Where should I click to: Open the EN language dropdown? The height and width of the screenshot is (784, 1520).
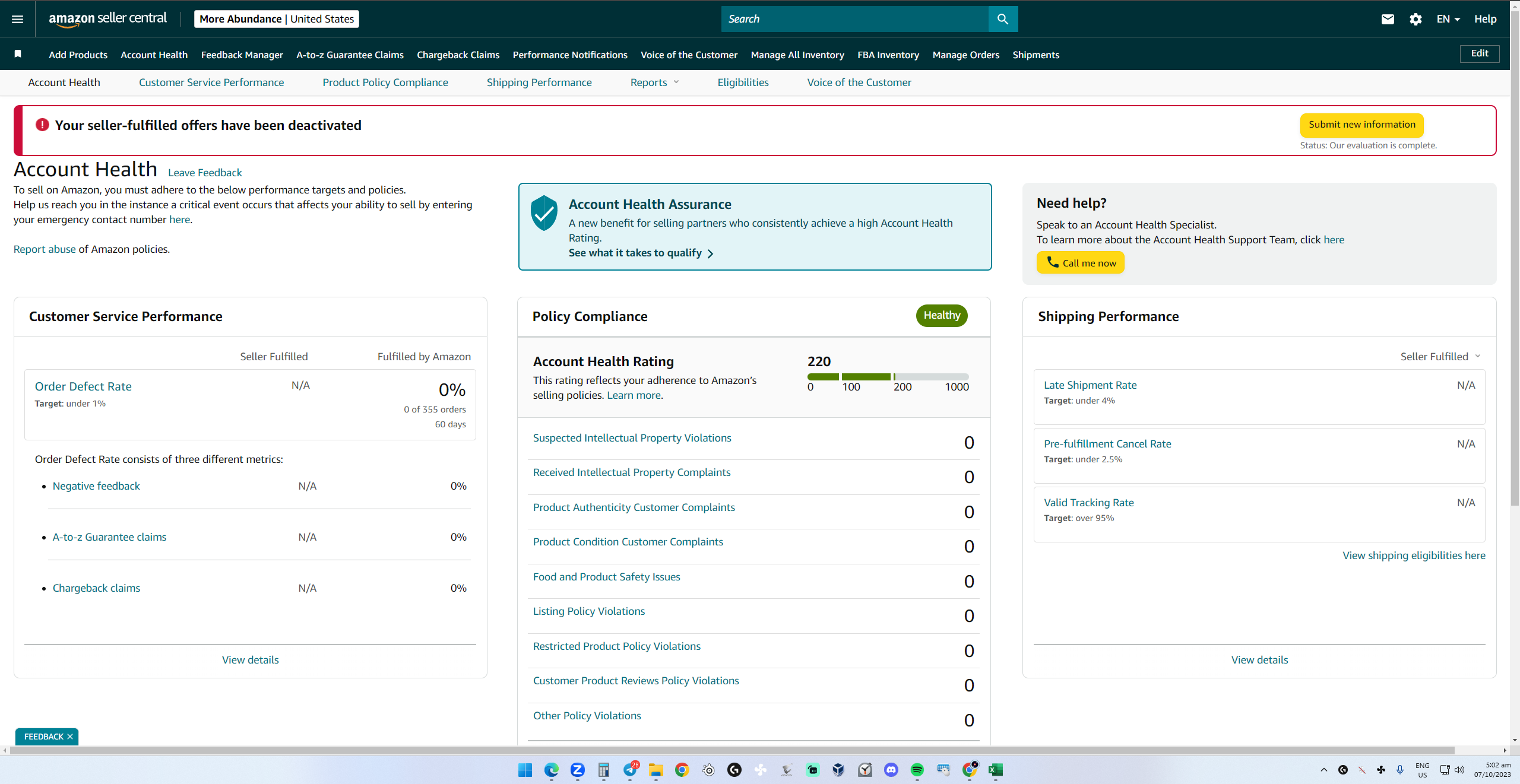coord(1448,19)
